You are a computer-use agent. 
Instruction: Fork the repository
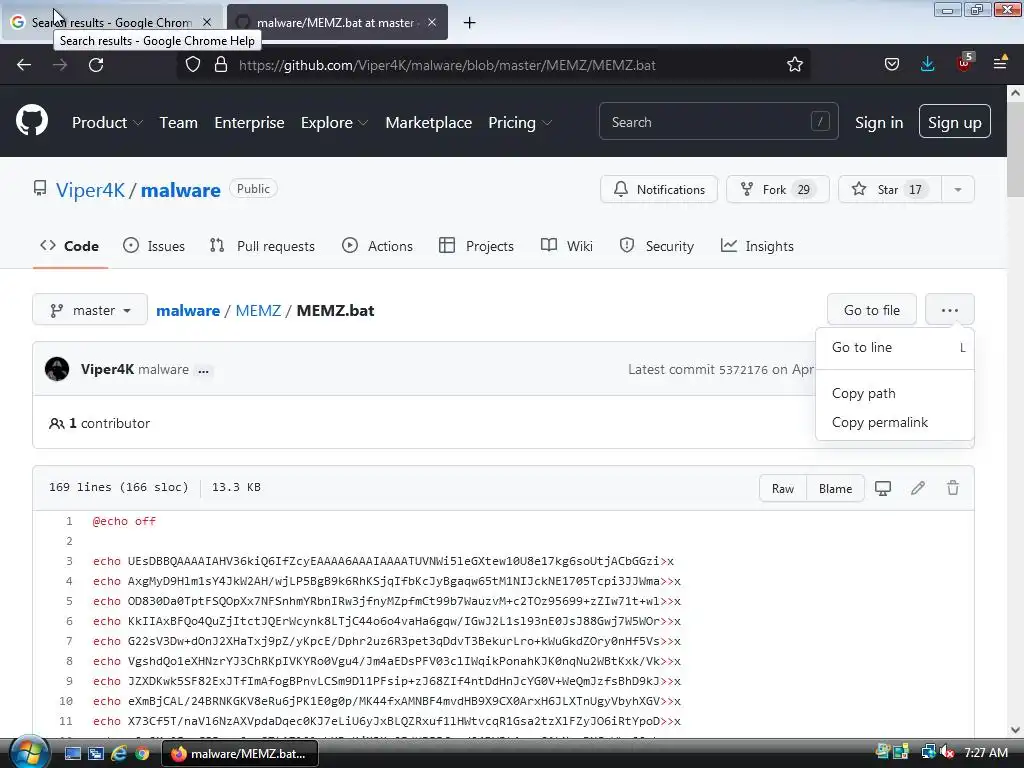pos(778,189)
